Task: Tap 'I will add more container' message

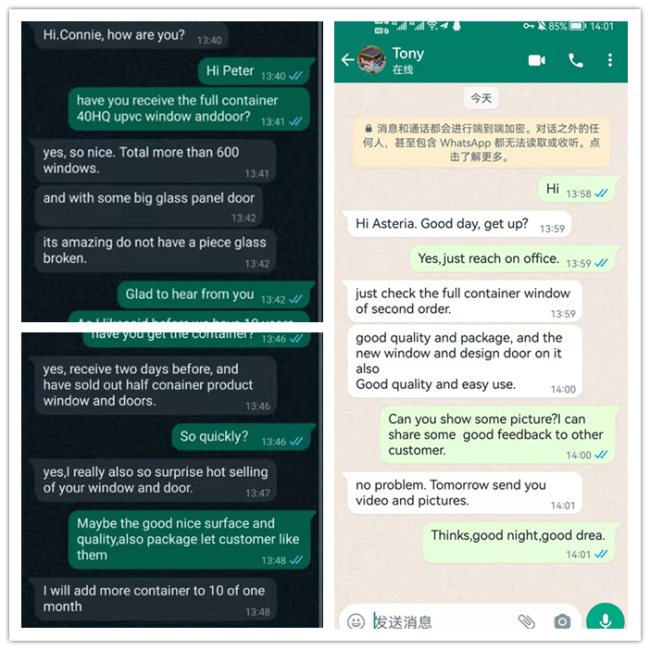Action: [x=156, y=599]
